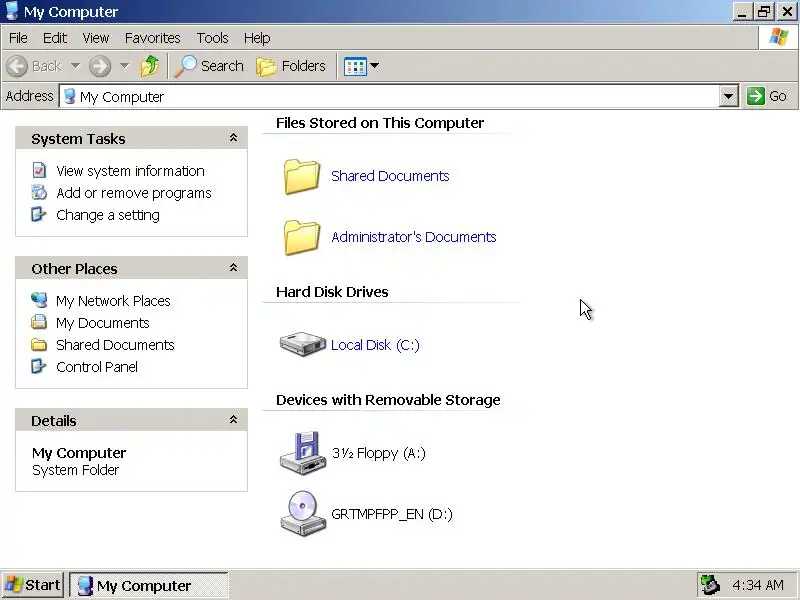The width and height of the screenshot is (800, 600).
Task: Click the Local Disk (C:) label
Action: 376,345
